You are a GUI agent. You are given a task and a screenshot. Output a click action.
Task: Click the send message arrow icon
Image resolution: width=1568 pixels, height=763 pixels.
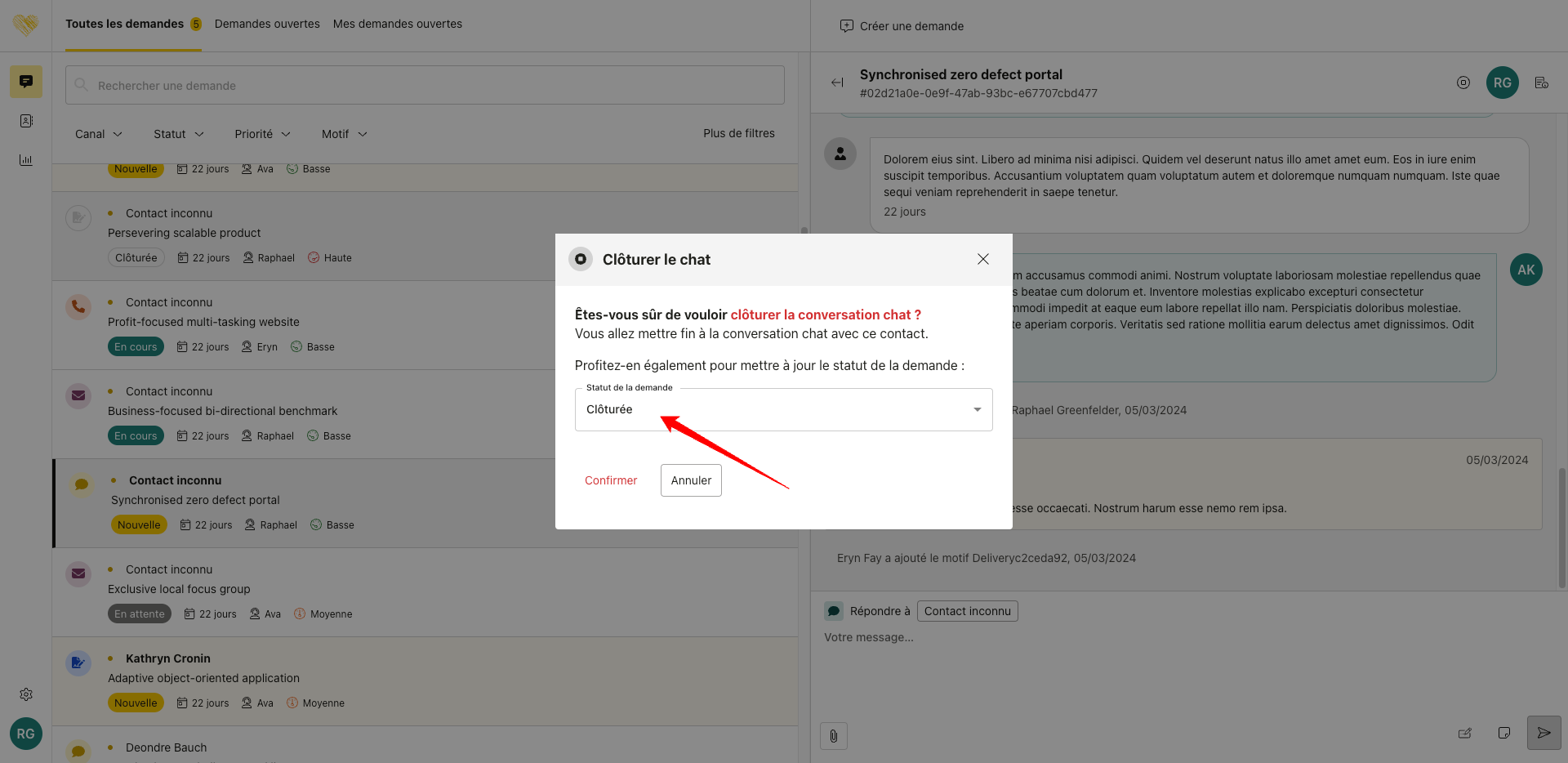(1543, 733)
